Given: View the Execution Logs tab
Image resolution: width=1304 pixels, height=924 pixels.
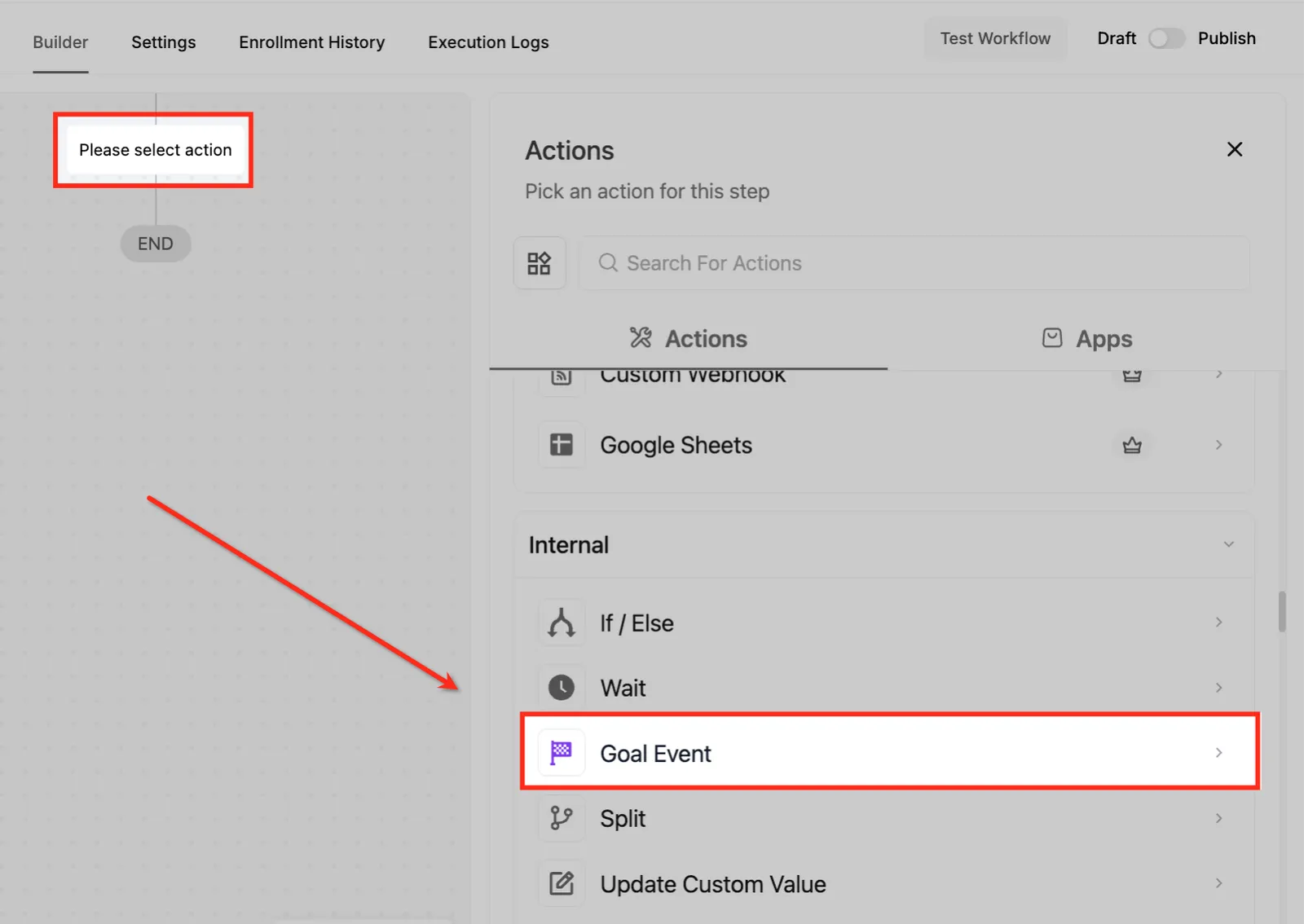Looking at the screenshot, I should [x=488, y=42].
